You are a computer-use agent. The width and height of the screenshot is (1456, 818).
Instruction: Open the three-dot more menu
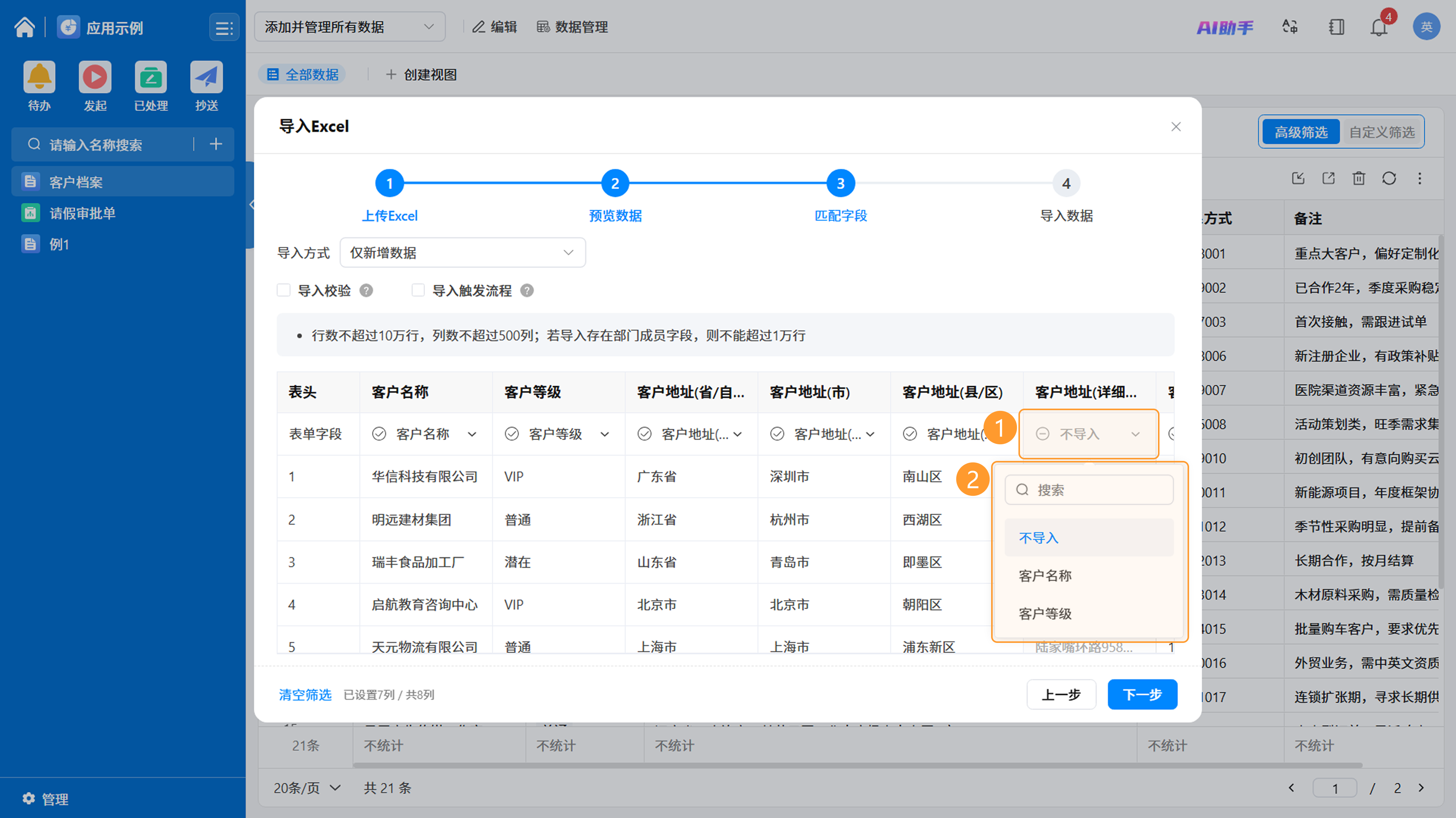1419,179
